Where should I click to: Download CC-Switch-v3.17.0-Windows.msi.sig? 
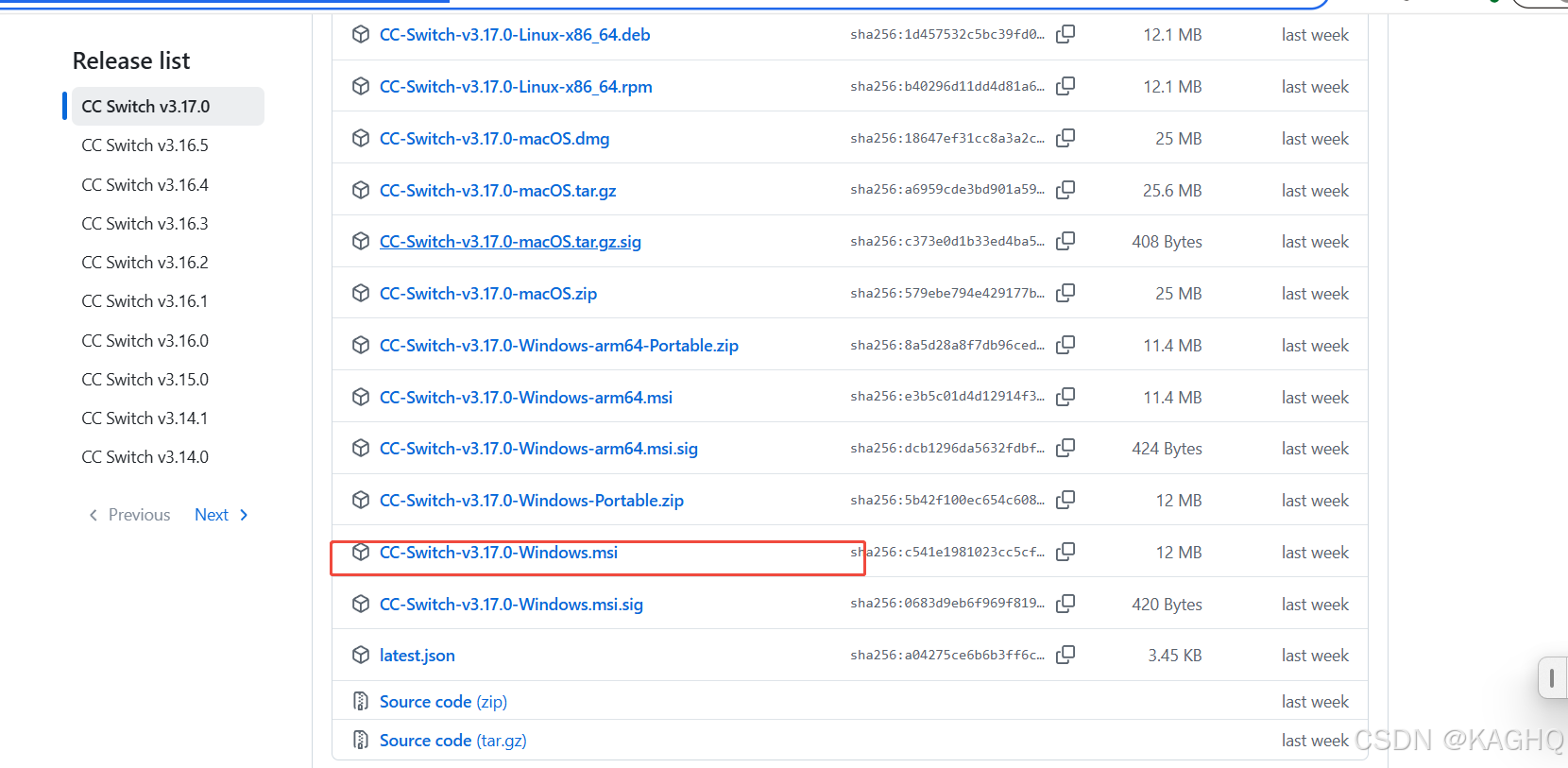click(x=511, y=605)
